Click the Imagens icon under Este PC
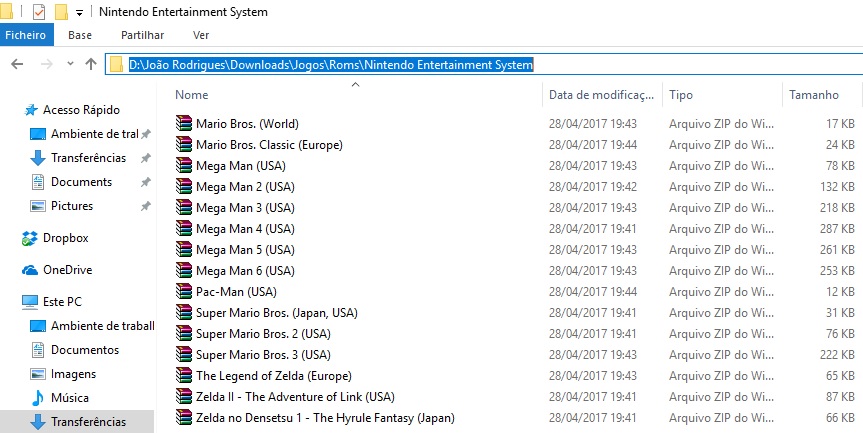Screen dimensions: 863x433 click(x=37, y=374)
